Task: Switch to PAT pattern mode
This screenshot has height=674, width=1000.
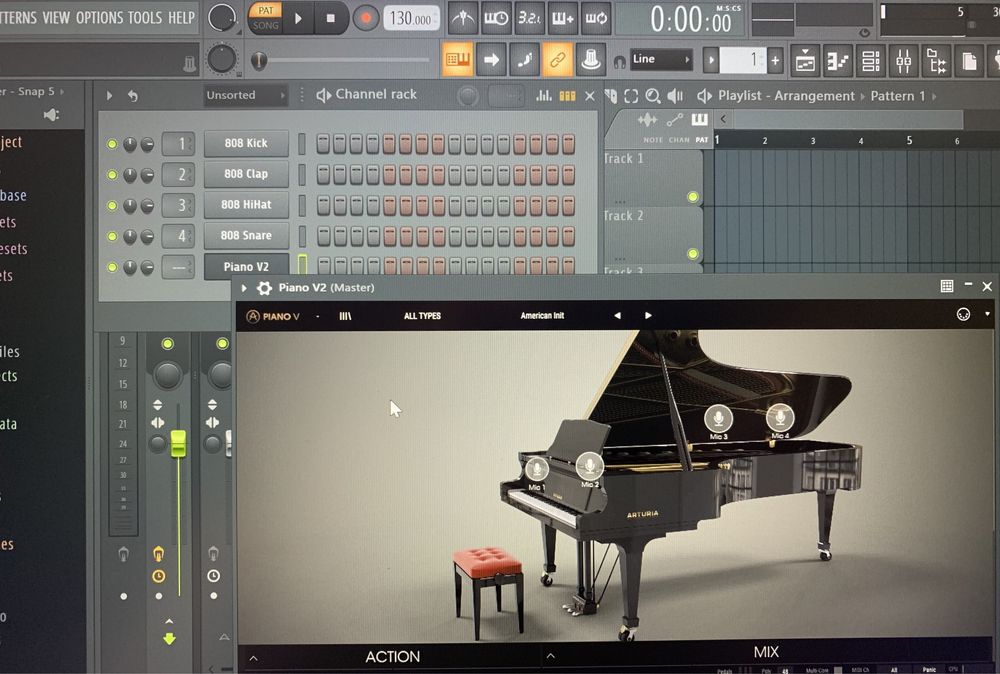Action: [x=266, y=10]
